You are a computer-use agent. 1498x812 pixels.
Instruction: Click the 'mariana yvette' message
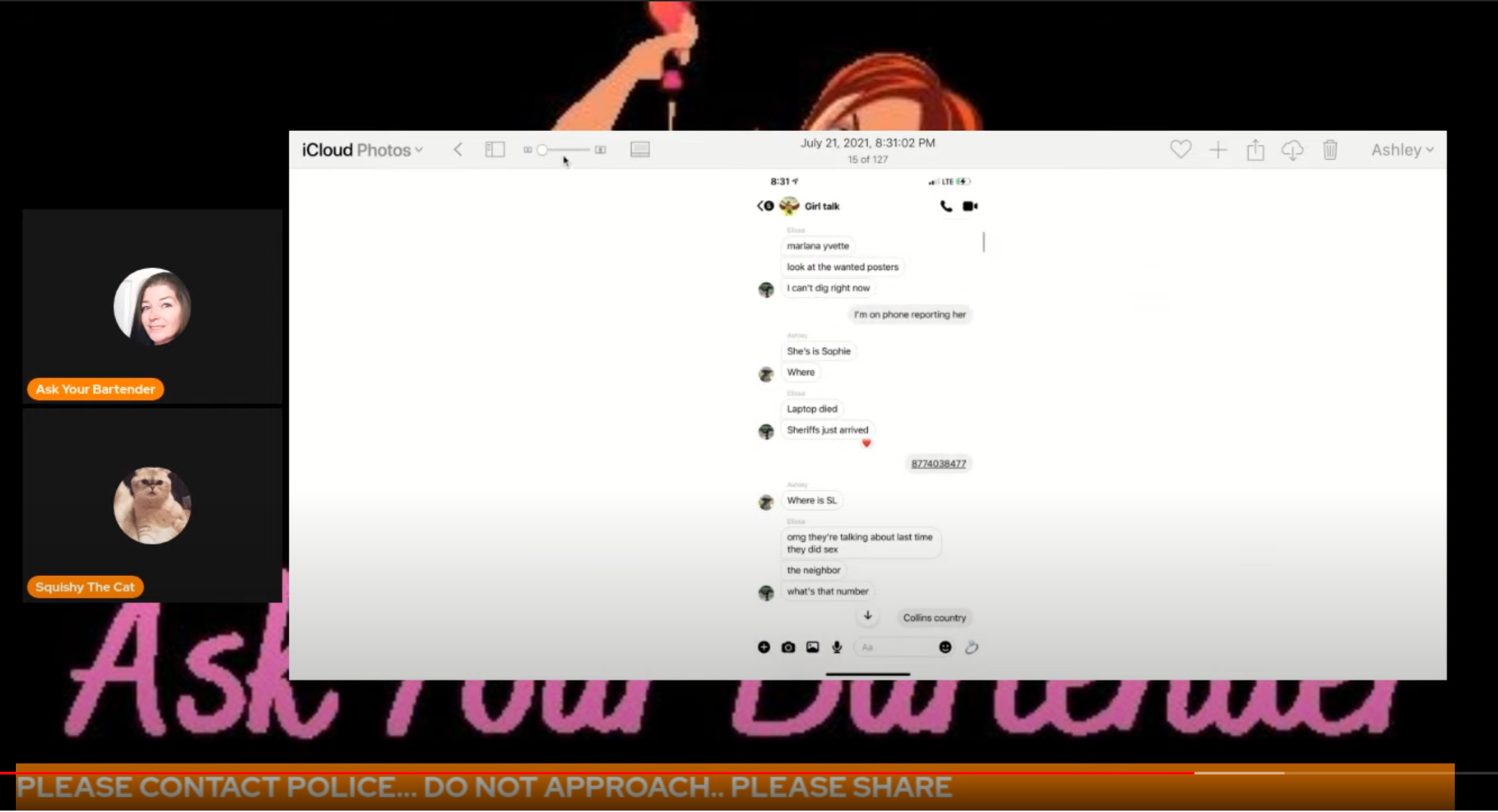pos(817,245)
